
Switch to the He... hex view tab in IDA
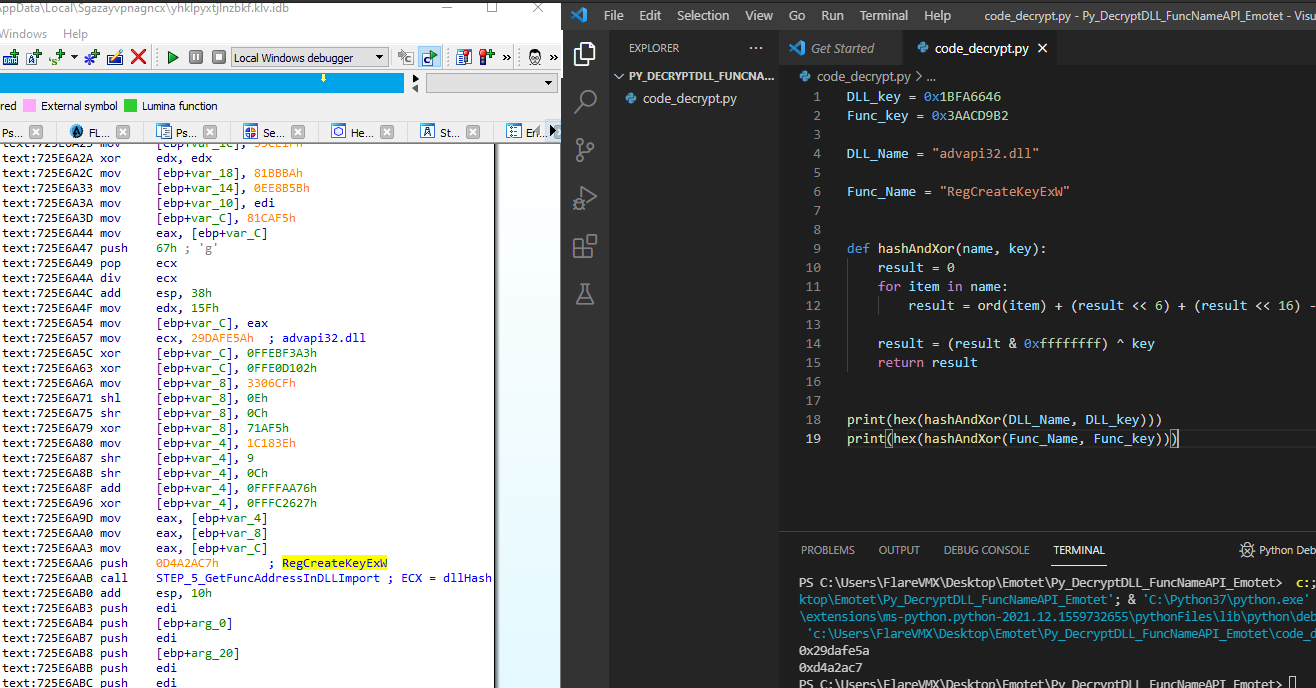[361, 132]
